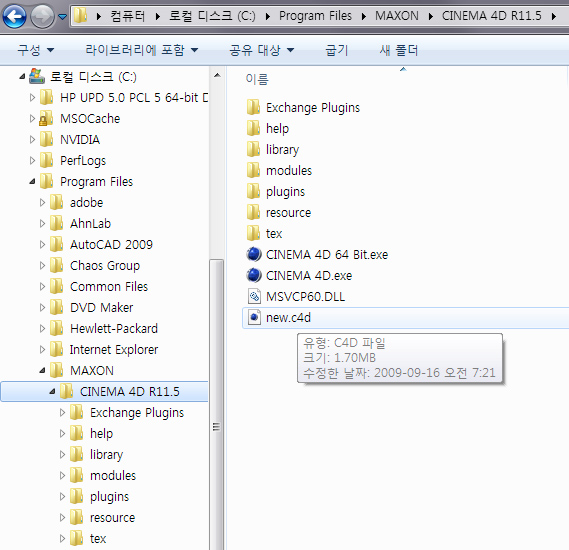The height and width of the screenshot is (550, 569).
Task: Select DVD Maker folder in tree
Action: pyautogui.click(x=102, y=308)
